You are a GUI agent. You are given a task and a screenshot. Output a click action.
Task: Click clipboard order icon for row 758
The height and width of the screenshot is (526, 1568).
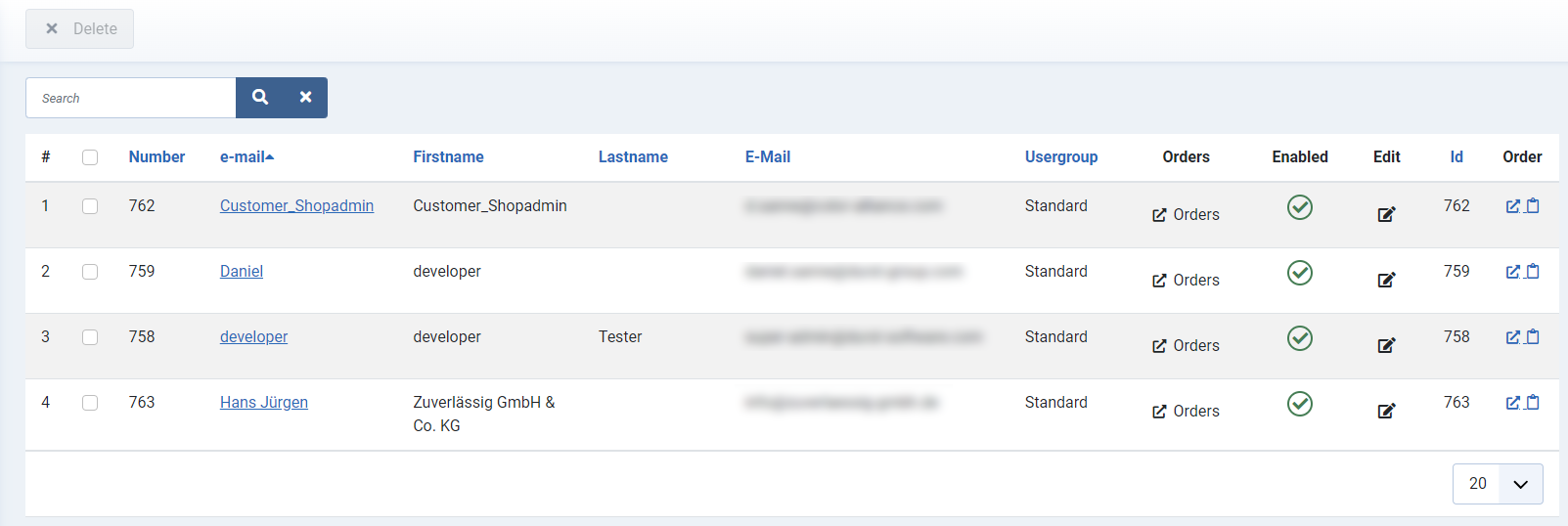point(1533,336)
